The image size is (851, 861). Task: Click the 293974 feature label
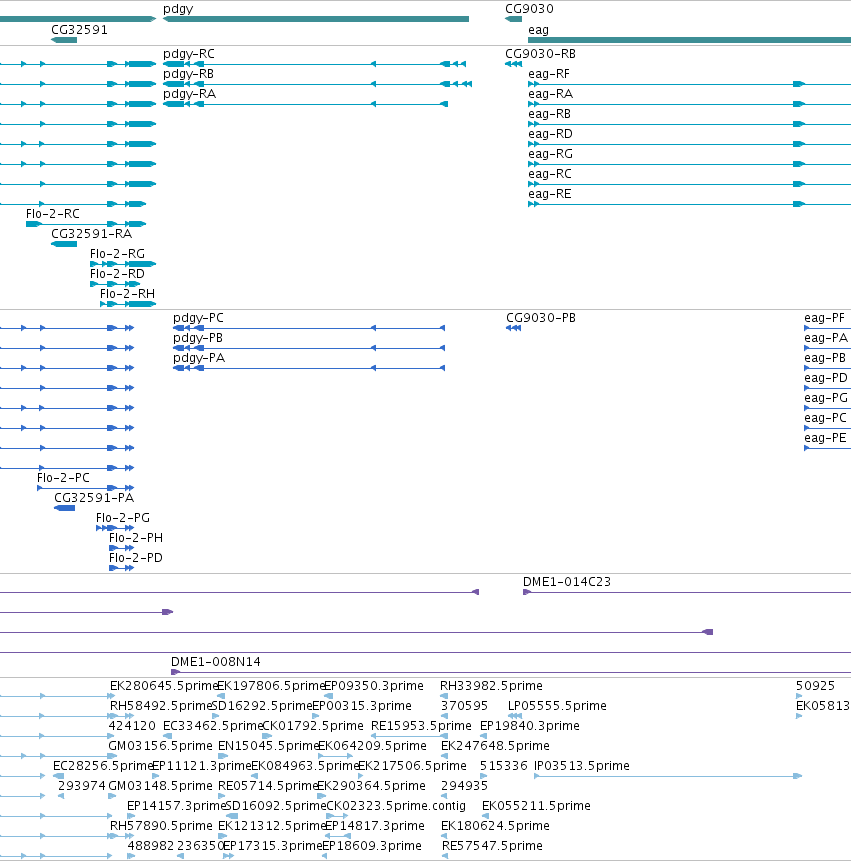81,786
